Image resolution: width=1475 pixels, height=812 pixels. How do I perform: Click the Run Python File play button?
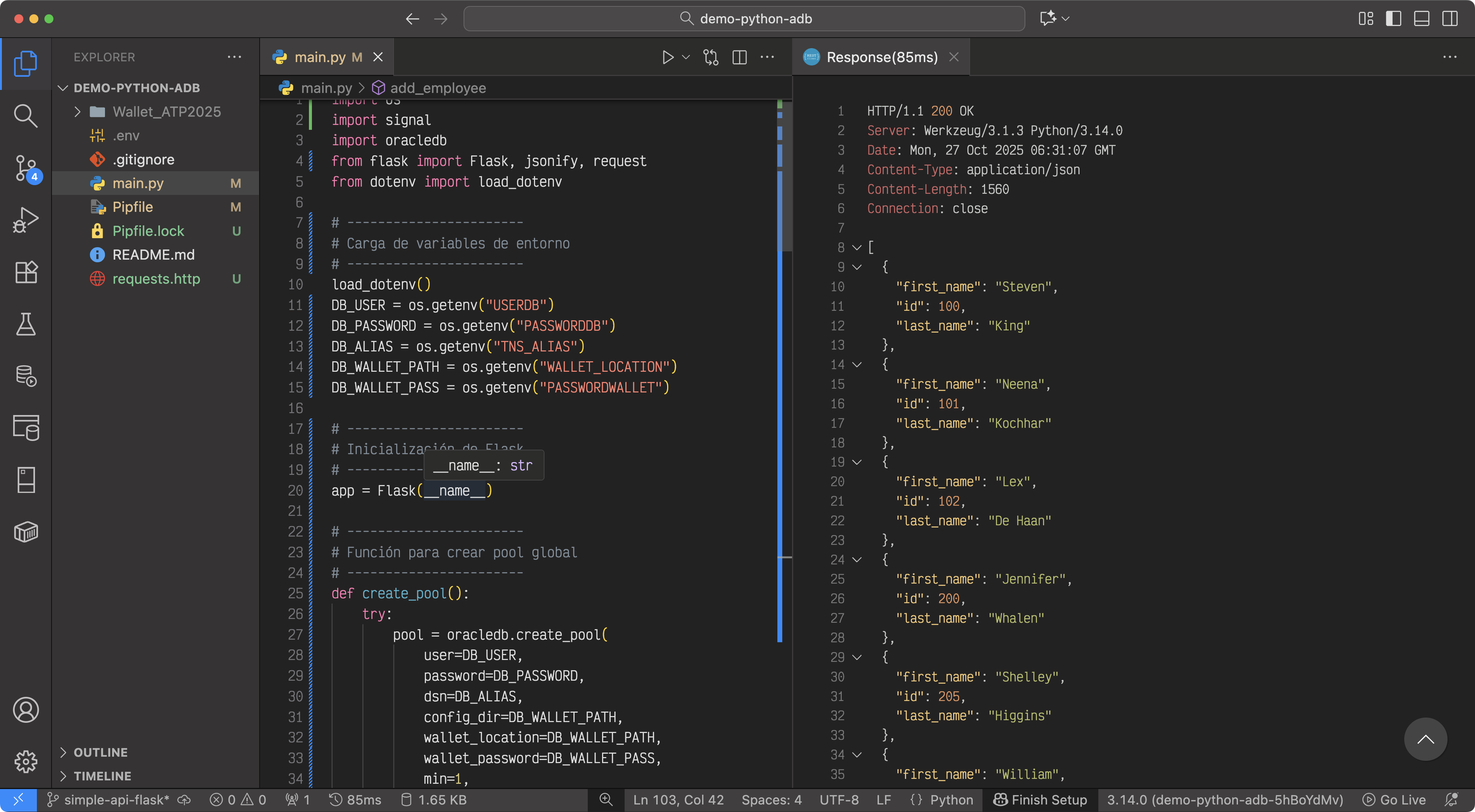[x=668, y=57]
